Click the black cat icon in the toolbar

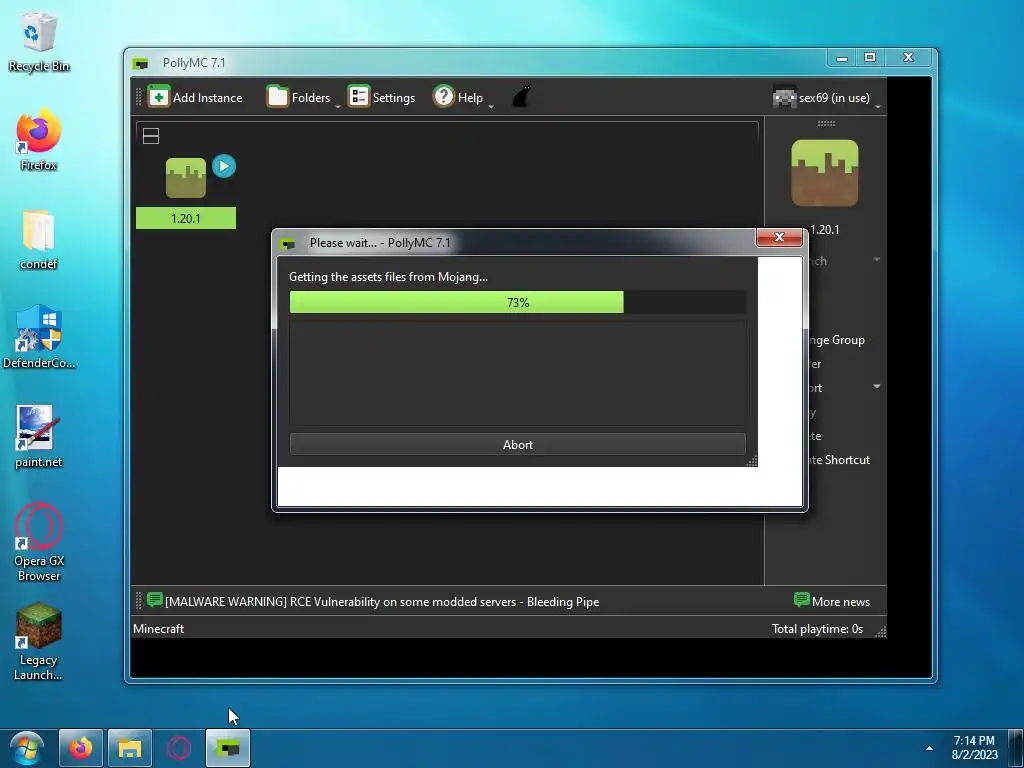[520, 97]
